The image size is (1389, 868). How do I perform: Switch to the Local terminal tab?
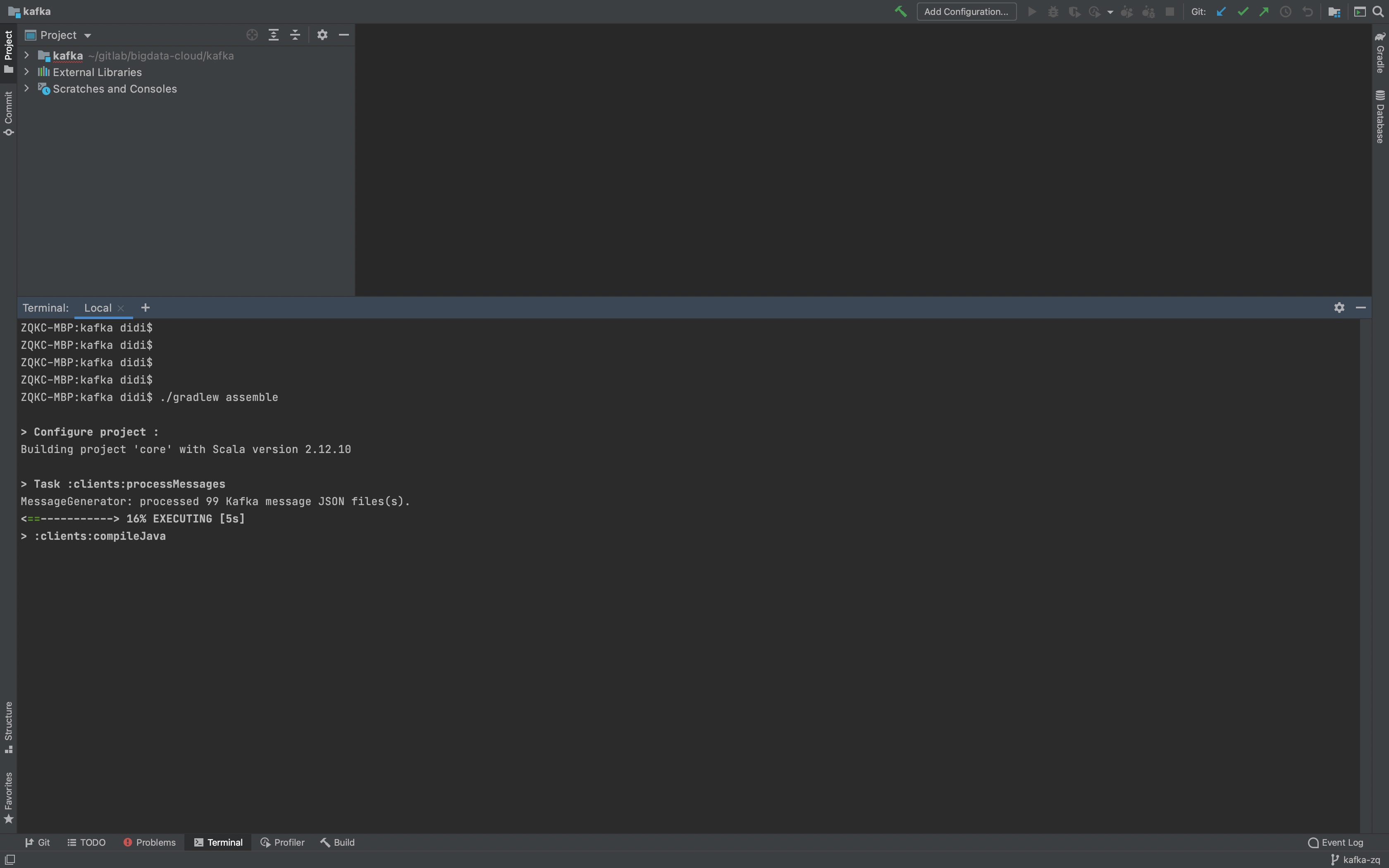(x=97, y=308)
